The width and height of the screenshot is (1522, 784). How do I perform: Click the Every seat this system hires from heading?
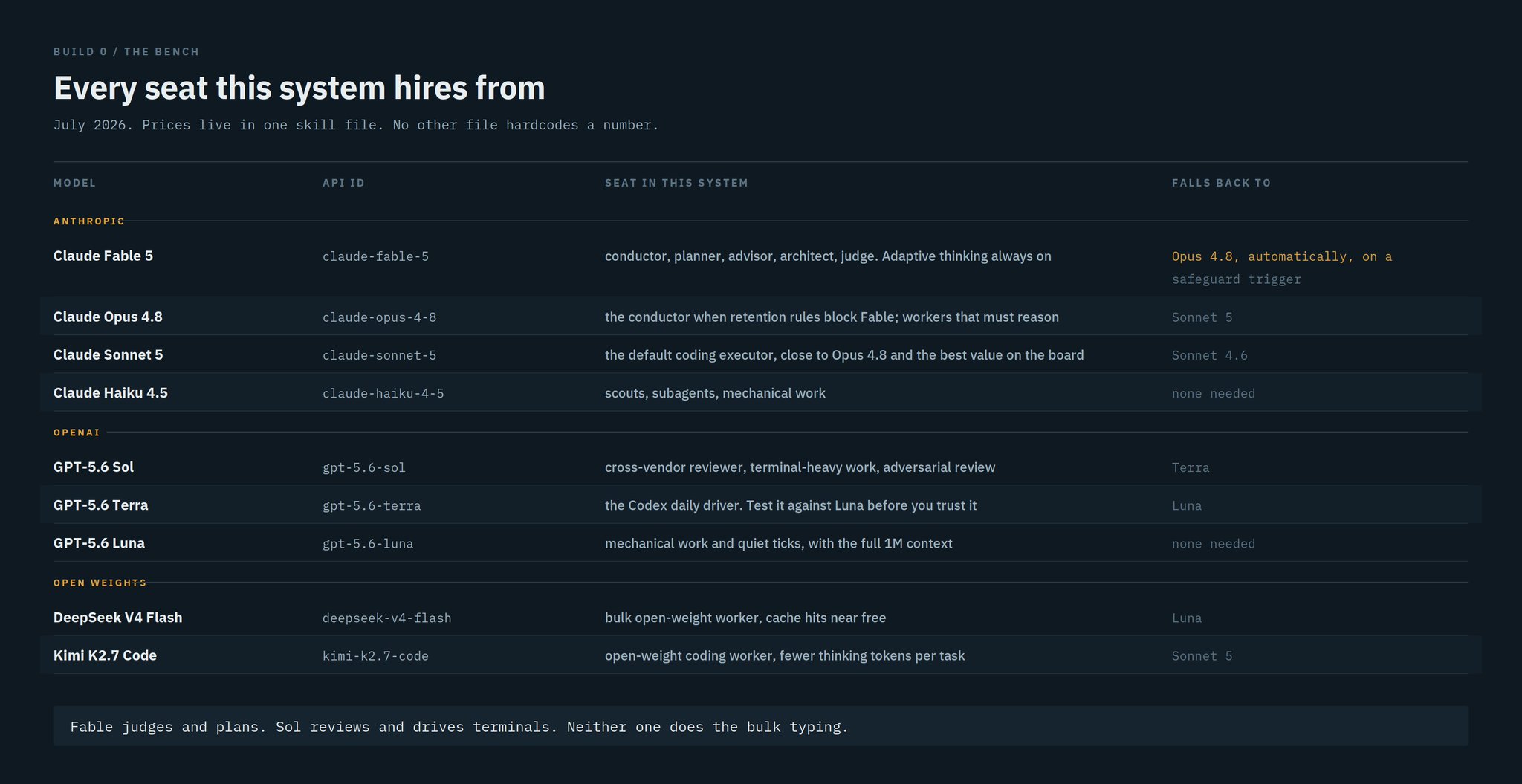(x=299, y=88)
